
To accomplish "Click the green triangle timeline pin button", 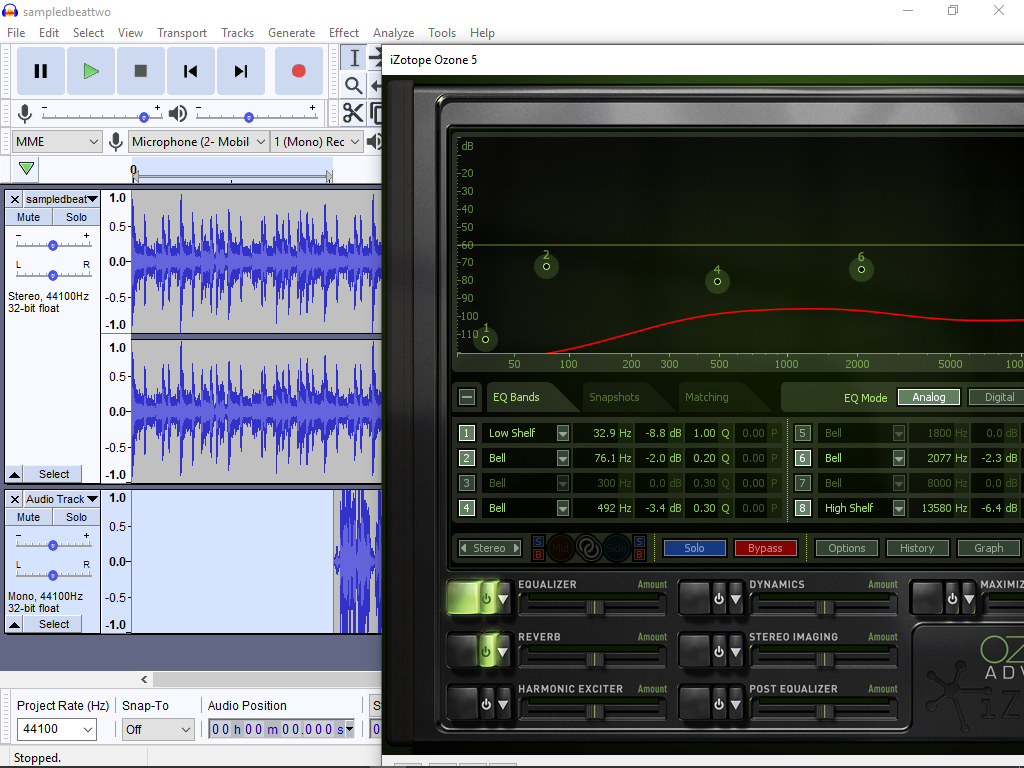I will [x=26, y=168].
